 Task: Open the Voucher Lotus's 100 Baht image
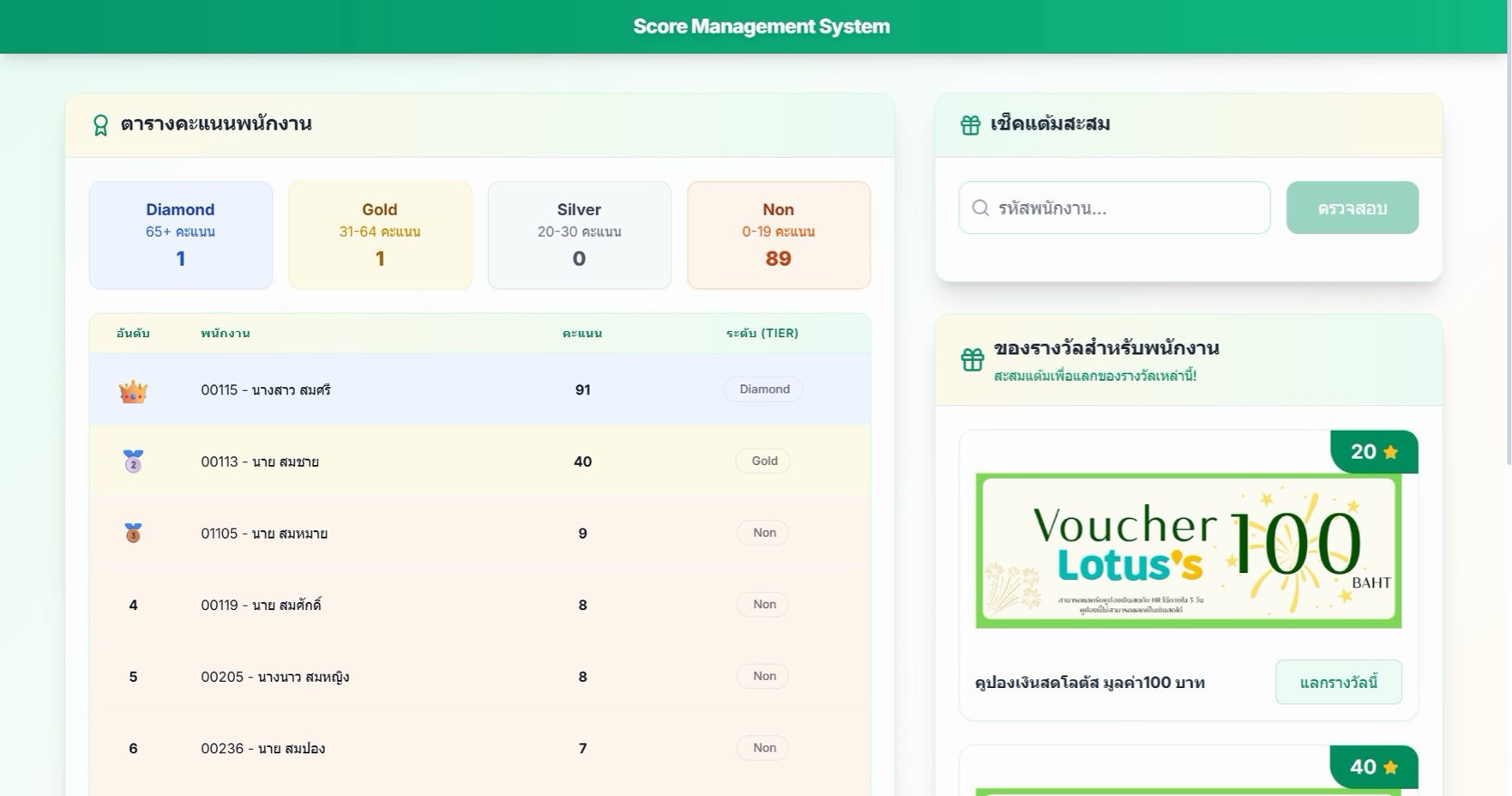coord(1189,551)
